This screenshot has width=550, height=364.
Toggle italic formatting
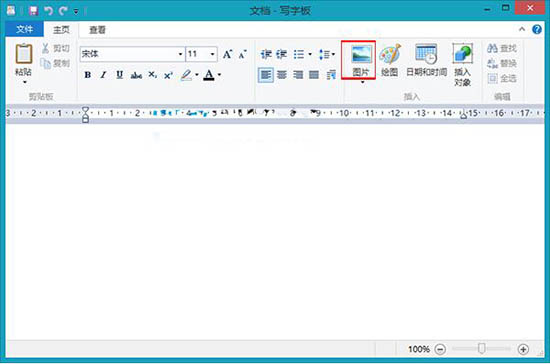tap(103, 75)
